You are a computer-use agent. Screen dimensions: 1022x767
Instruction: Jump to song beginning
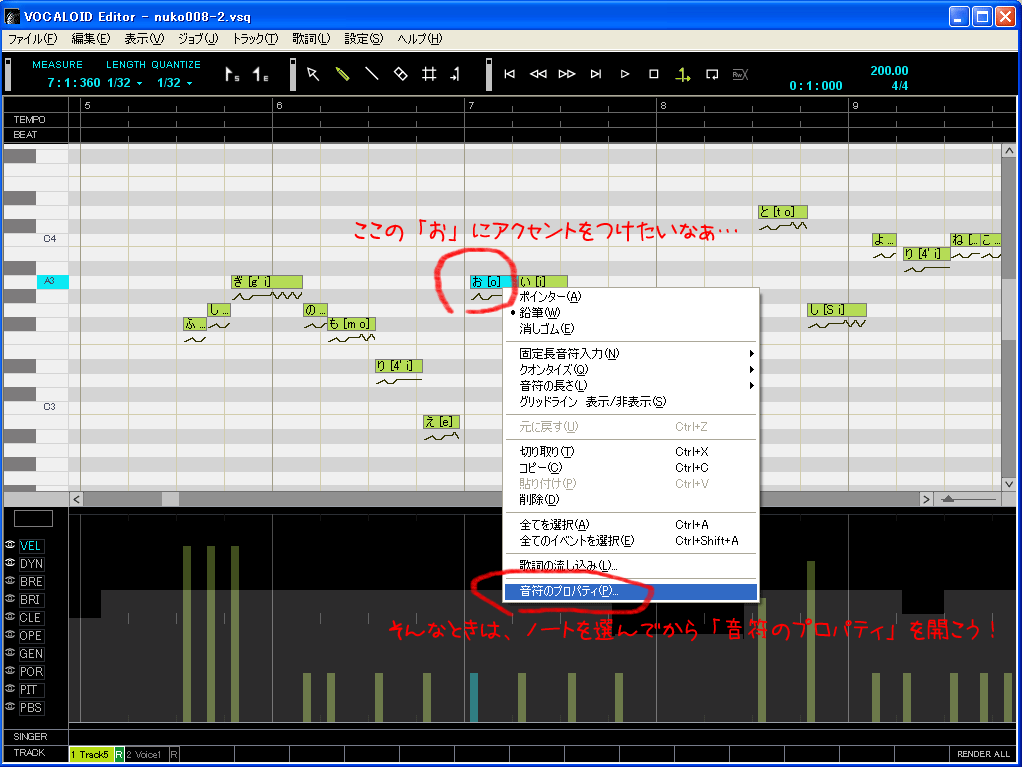510,74
